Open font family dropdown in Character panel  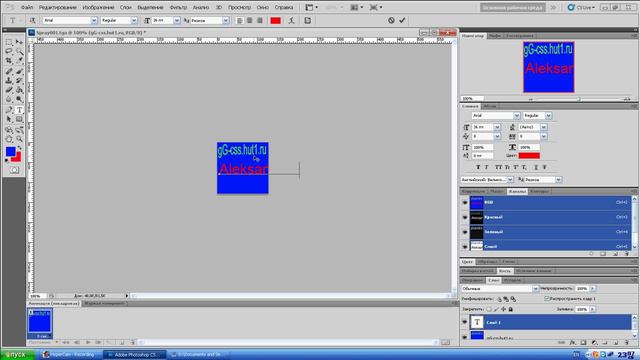point(517,116)
